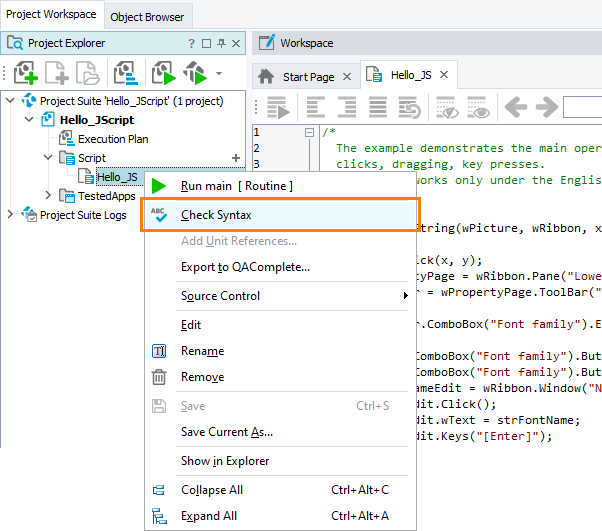Expand the TestedApps tree node
The width and height of the screenshot is (602, 531).
(48, 196)
